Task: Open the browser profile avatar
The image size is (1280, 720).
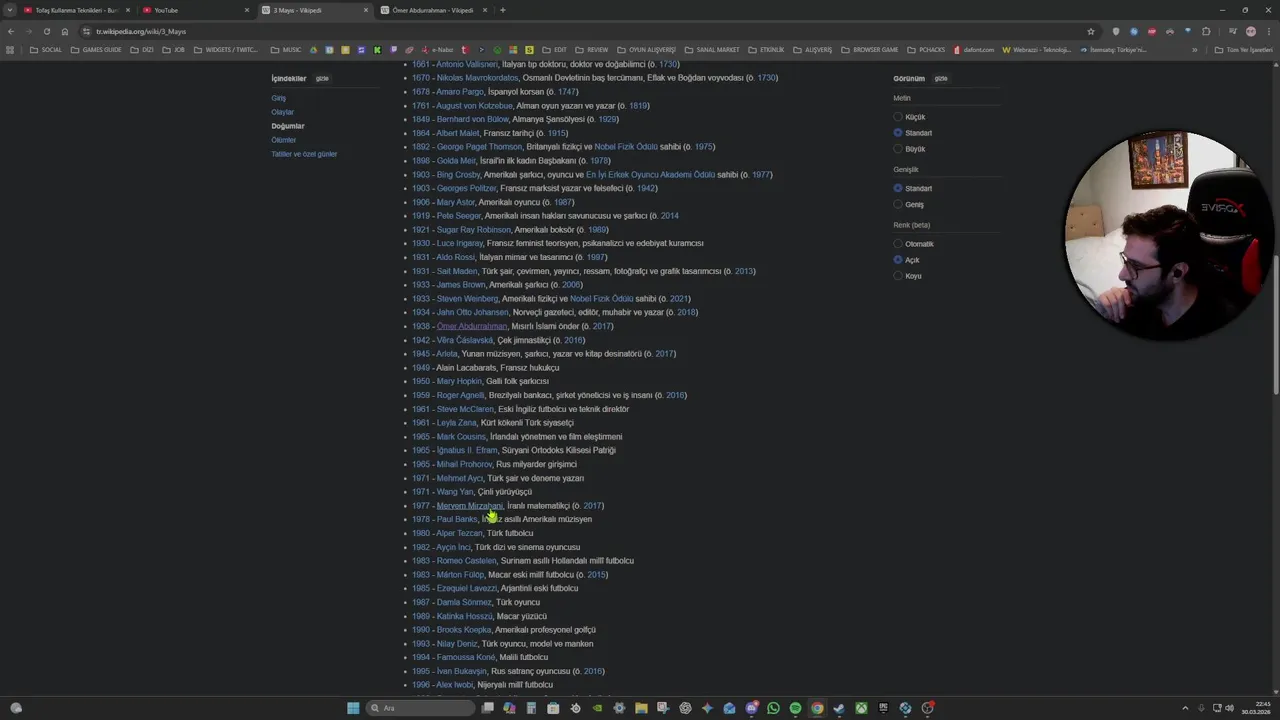Action: pos(1251,31)
